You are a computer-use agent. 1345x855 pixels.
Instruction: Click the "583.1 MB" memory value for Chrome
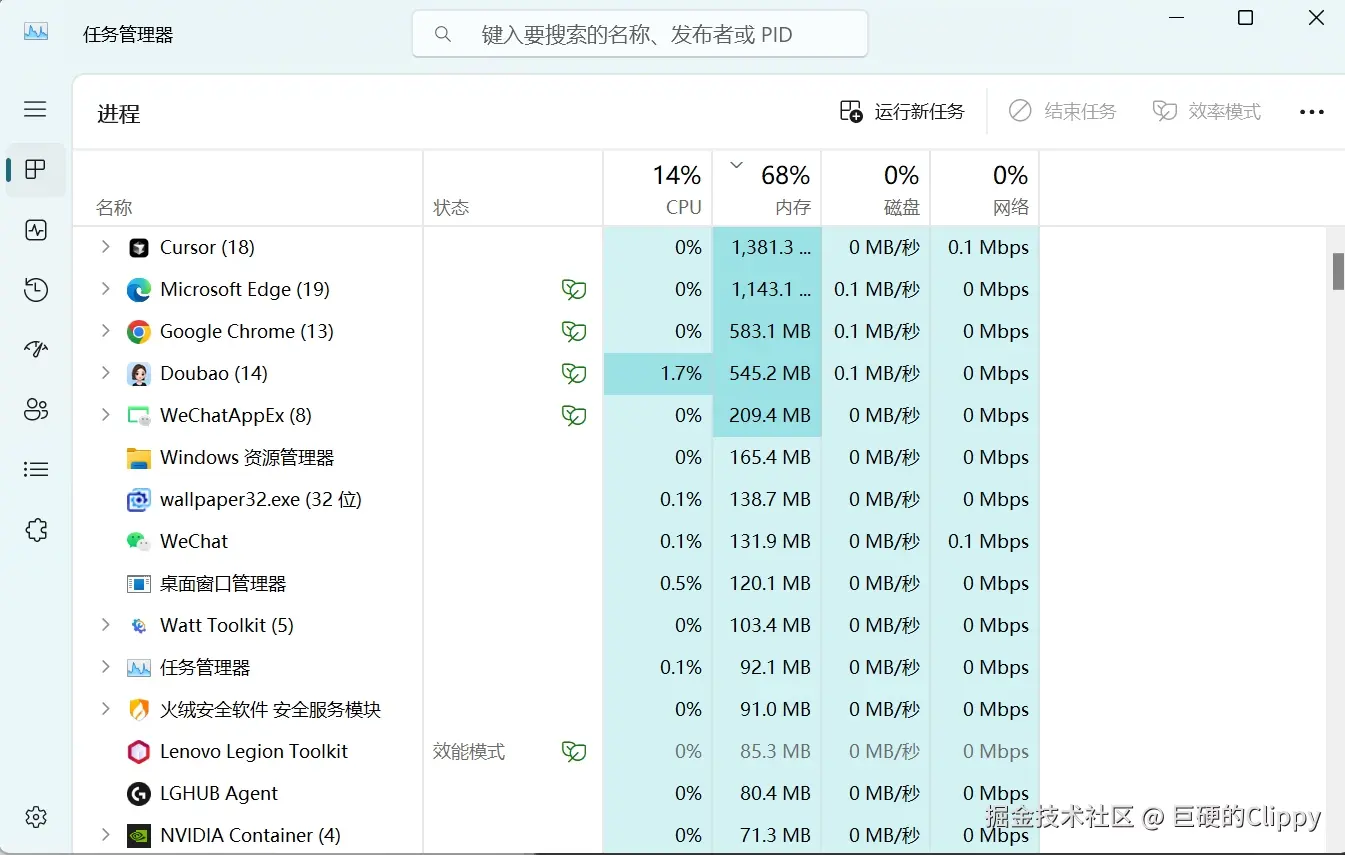coord(770,332)
